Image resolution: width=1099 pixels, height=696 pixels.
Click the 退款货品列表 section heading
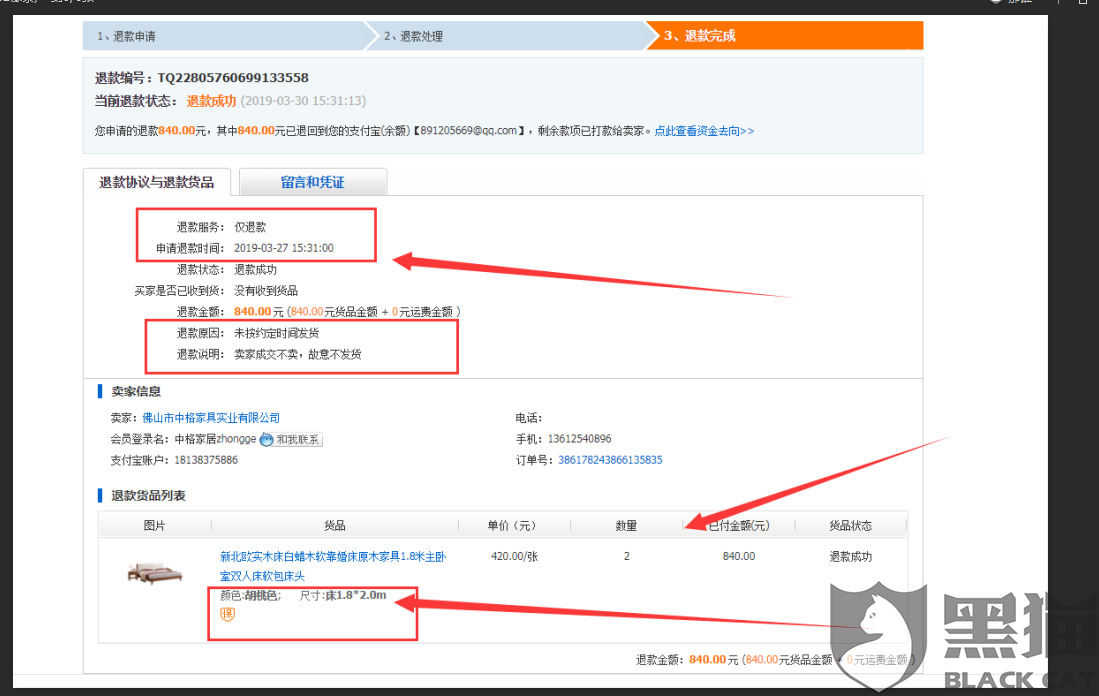[148, 496]
